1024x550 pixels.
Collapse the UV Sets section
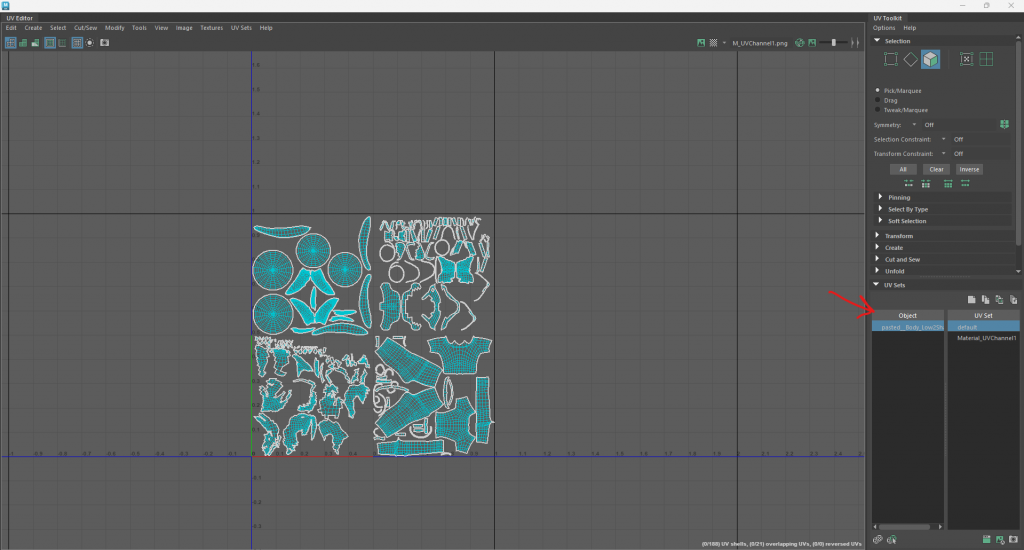(x=876, y=285)
